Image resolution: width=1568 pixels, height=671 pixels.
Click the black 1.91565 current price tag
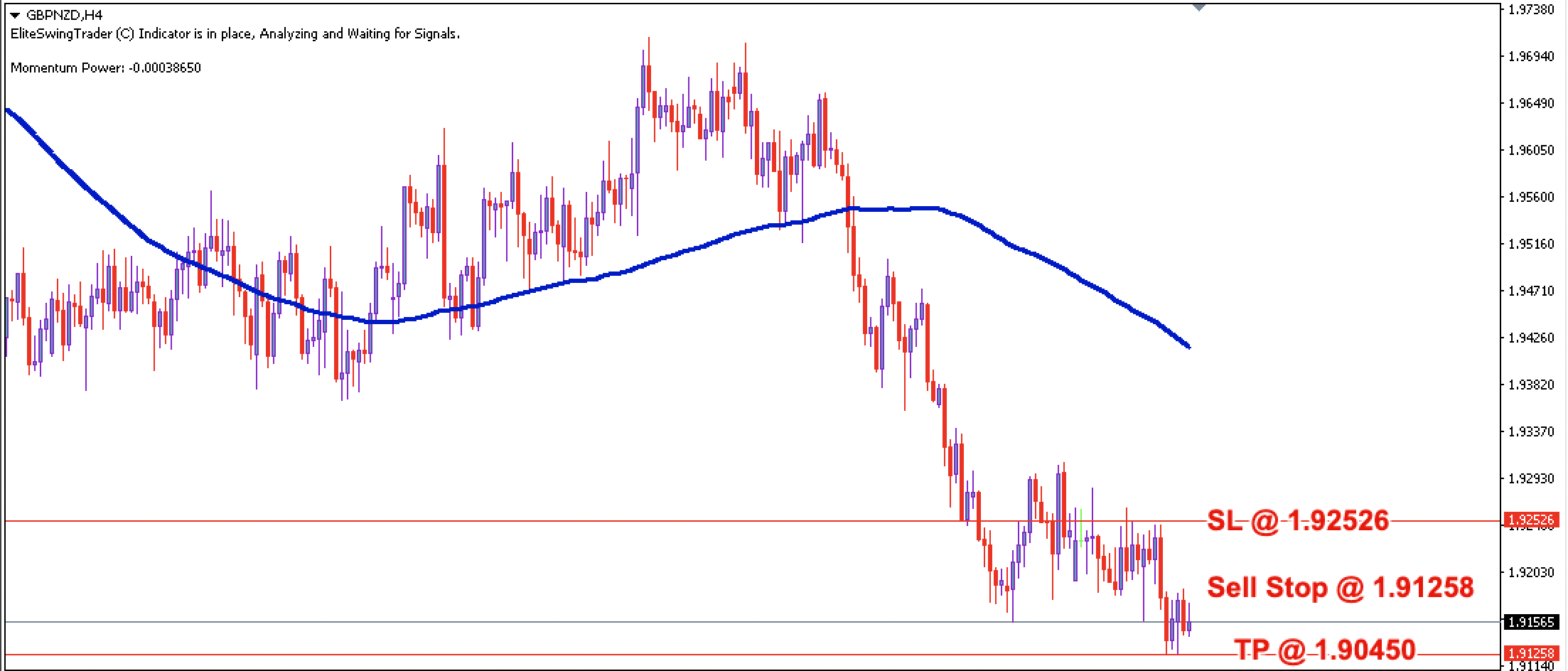coord(1532,623)
